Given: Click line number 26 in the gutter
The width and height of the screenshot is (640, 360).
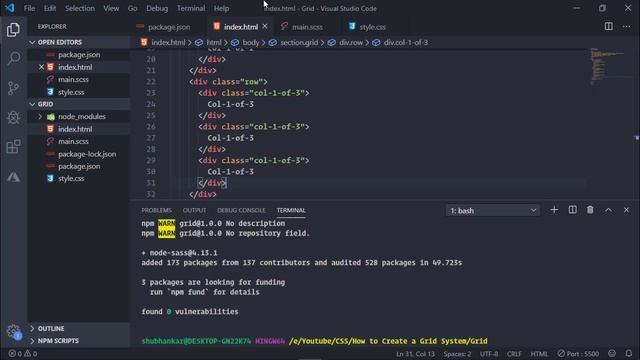Looking at the screenshot, I should [x=151, y=127].
